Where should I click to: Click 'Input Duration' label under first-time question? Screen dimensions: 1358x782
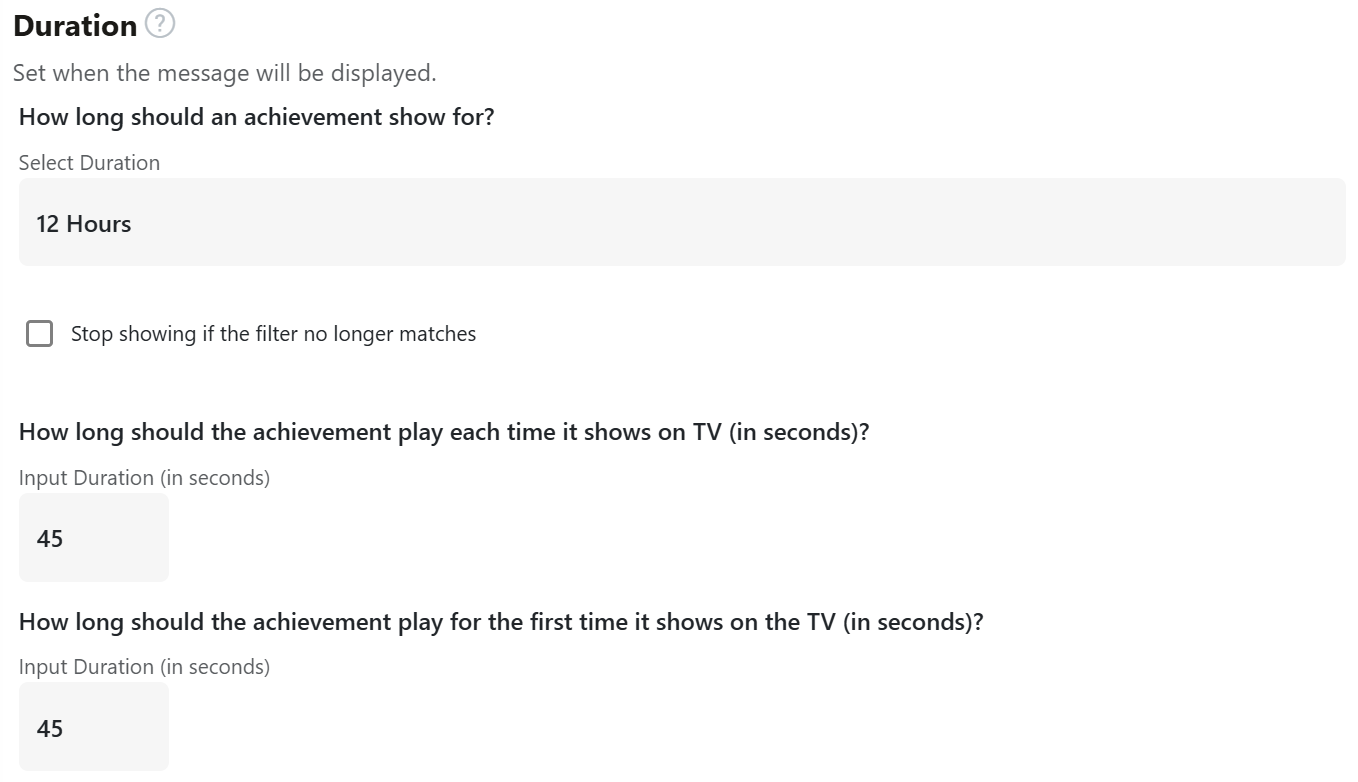coord(144,667)
